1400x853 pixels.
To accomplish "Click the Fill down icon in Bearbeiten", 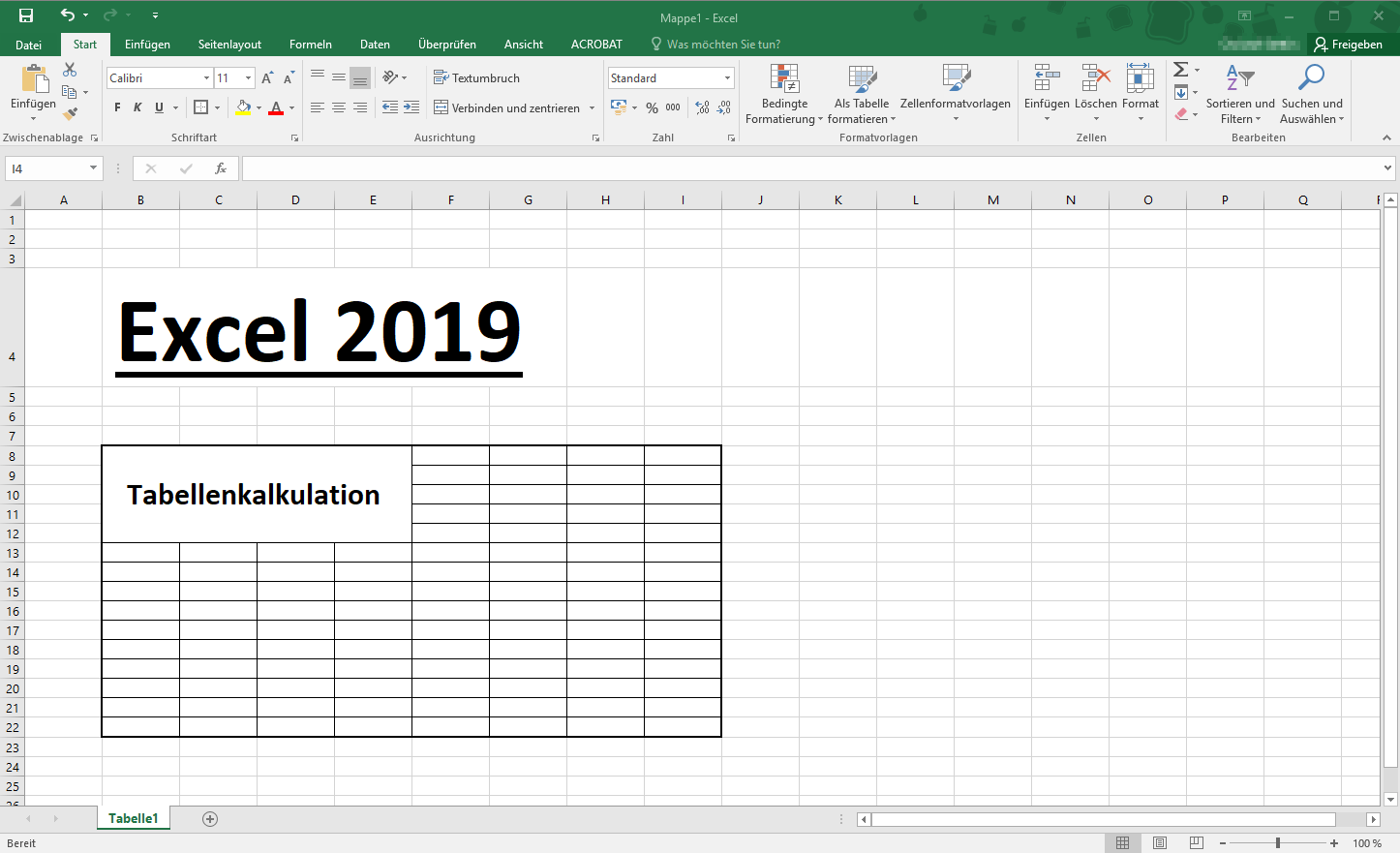I will pyautogui.click(x=1181, y=92).
